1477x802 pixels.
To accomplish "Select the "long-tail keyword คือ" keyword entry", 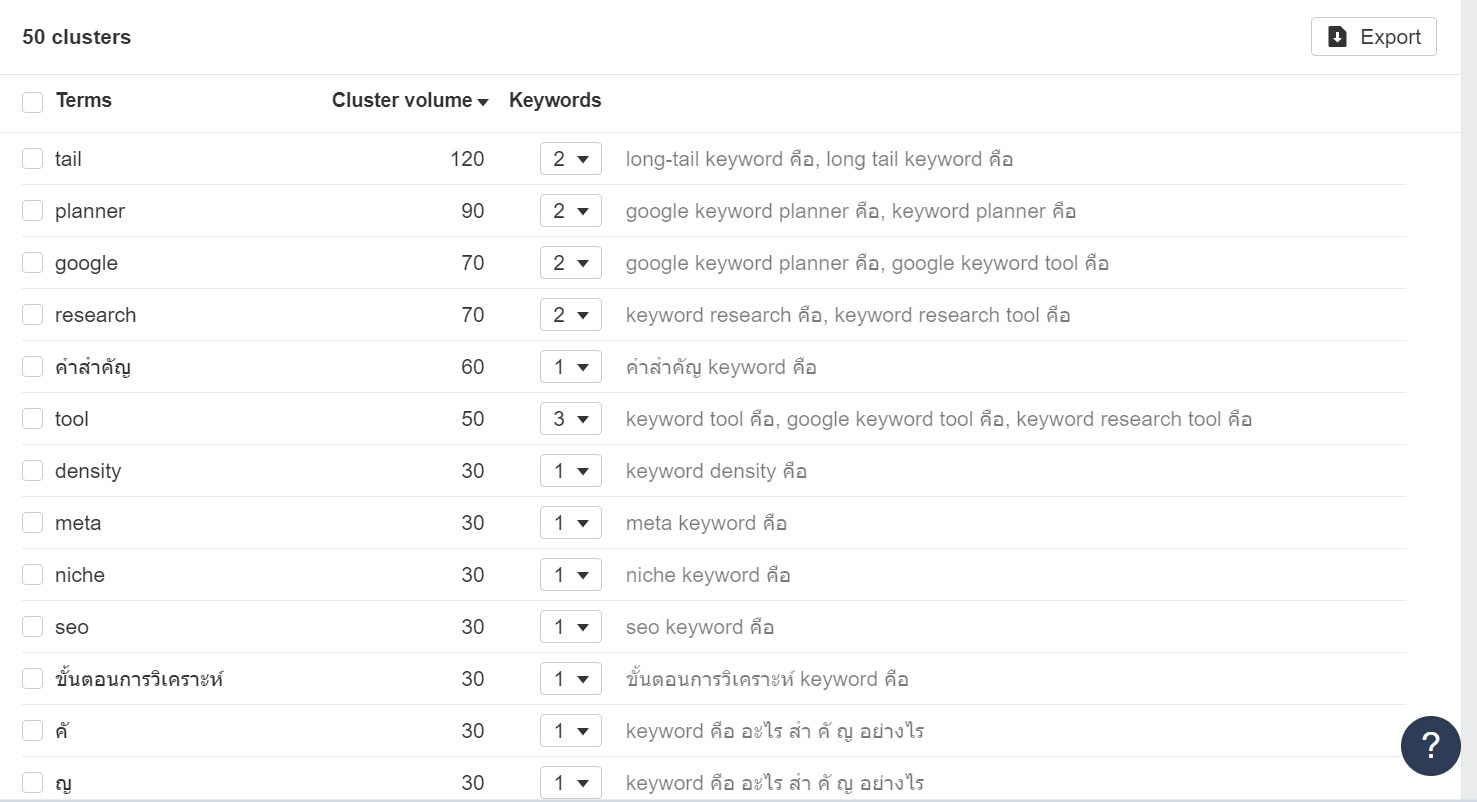I will click(715, 158).
